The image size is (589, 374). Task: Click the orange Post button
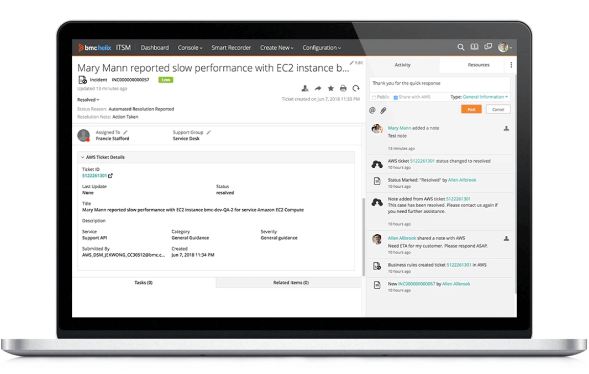coord(471,109)
